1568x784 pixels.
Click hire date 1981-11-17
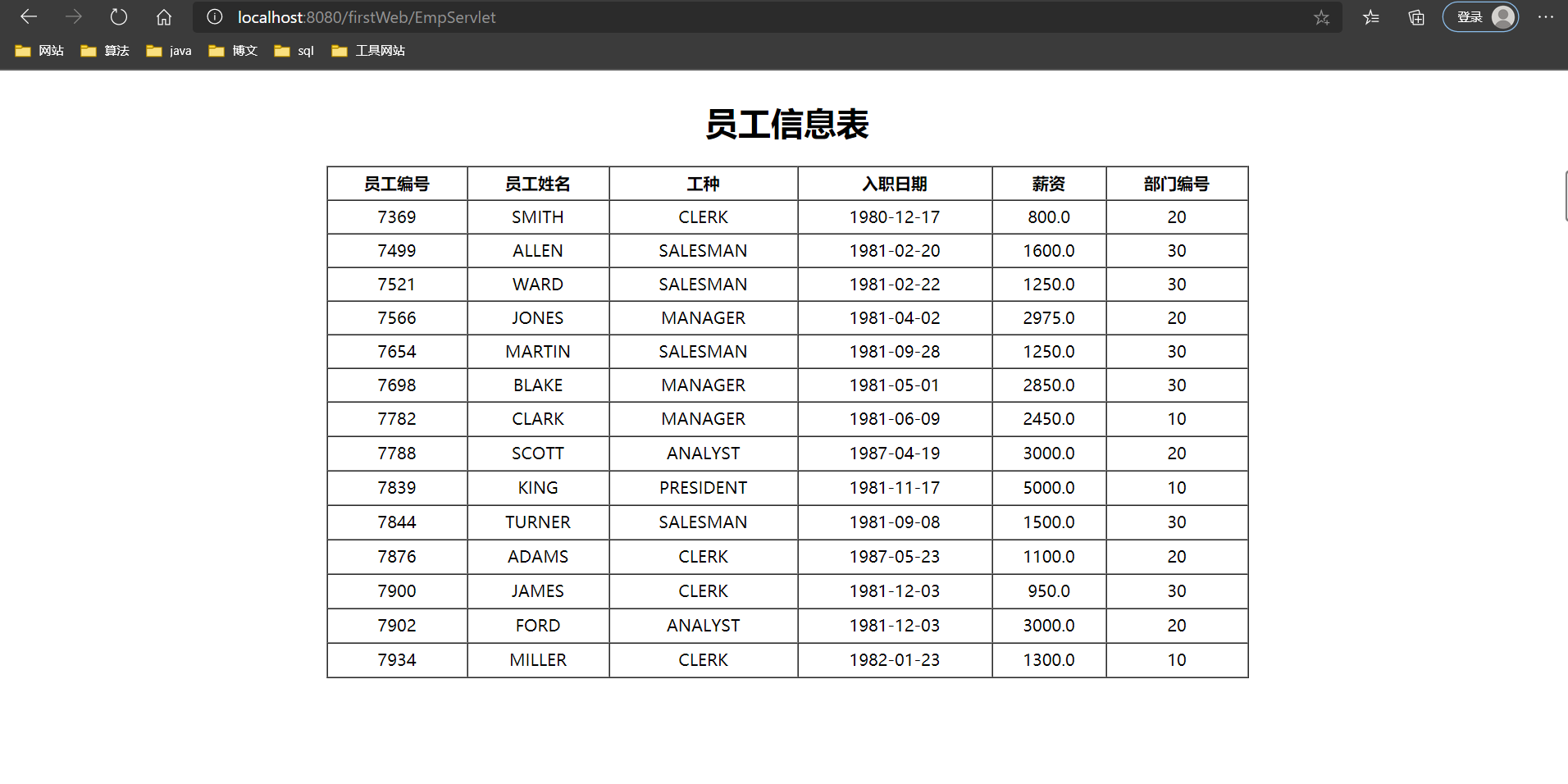click(895, 488)
